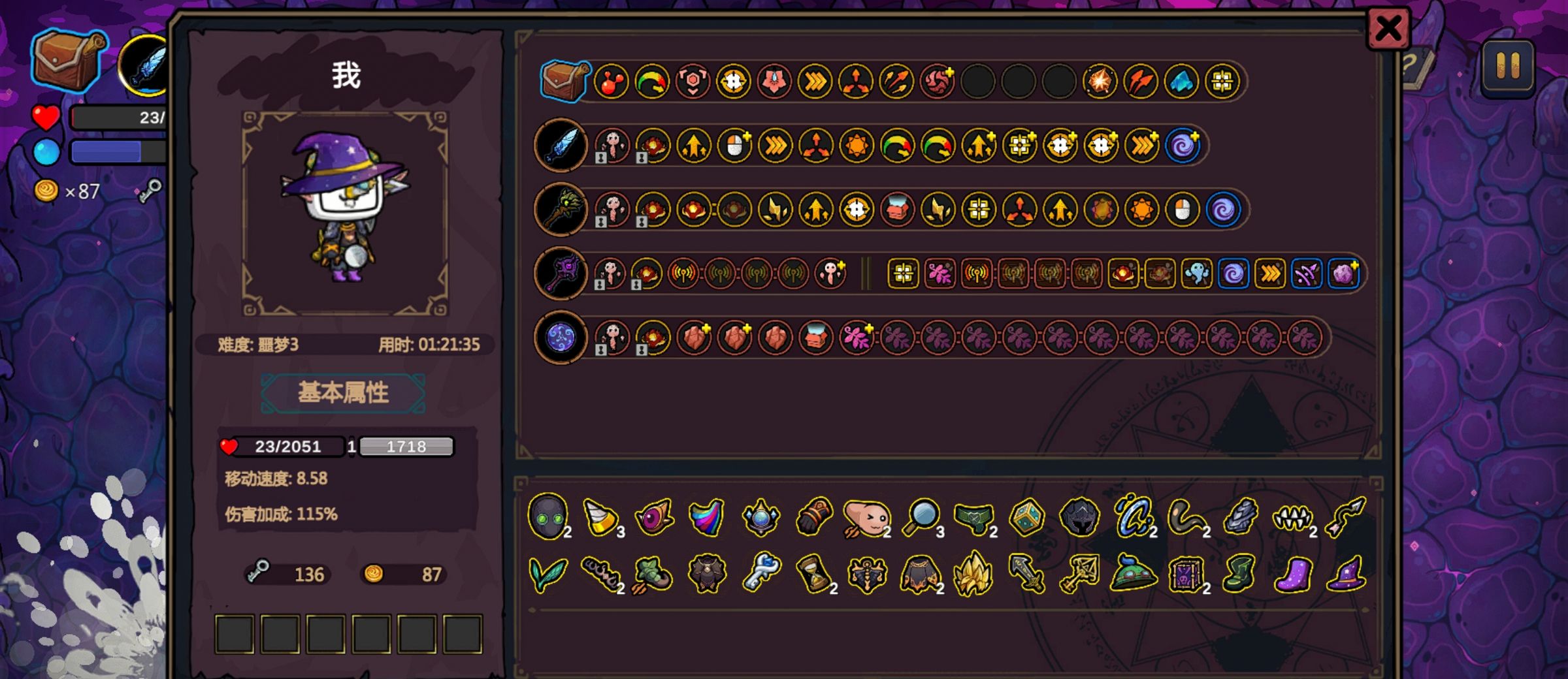Click the pause button

pyautogui.click(x=1507, y=68)
